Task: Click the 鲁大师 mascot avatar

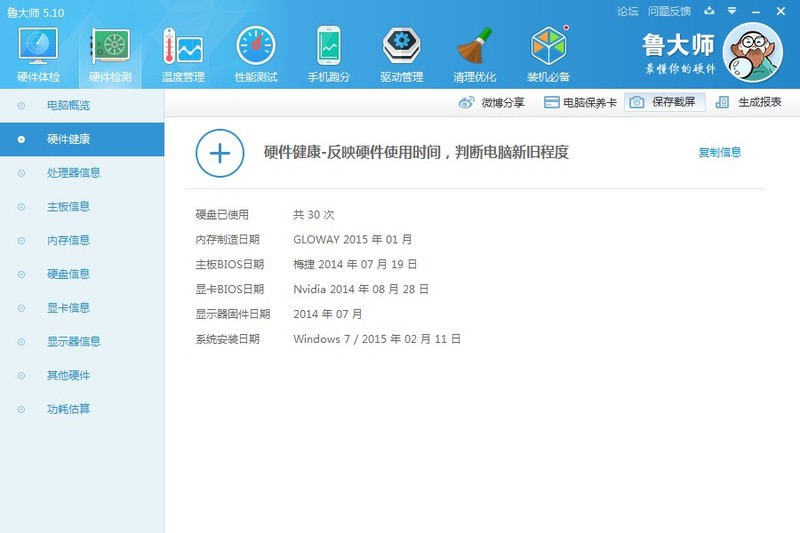Action: pyautogui.click(x=753, y=52)
